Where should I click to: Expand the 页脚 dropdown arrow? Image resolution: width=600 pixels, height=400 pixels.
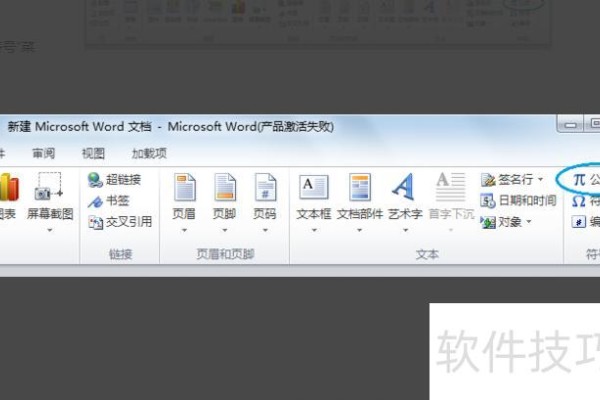coord(225,230)
